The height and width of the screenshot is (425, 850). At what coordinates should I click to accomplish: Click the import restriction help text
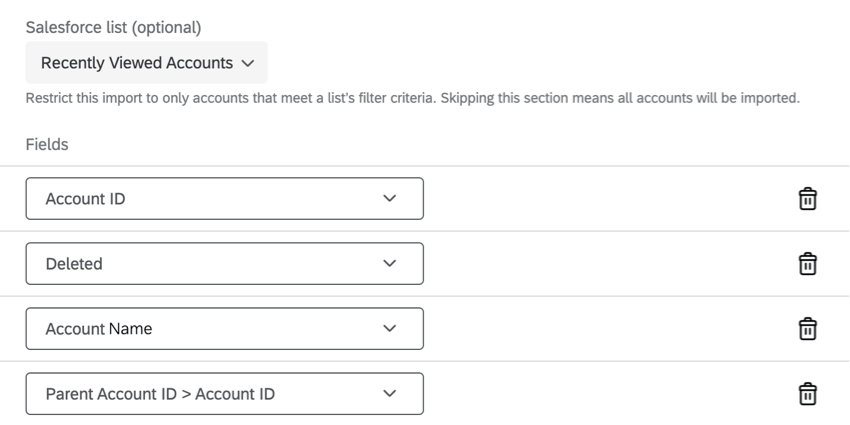[413, 98]
